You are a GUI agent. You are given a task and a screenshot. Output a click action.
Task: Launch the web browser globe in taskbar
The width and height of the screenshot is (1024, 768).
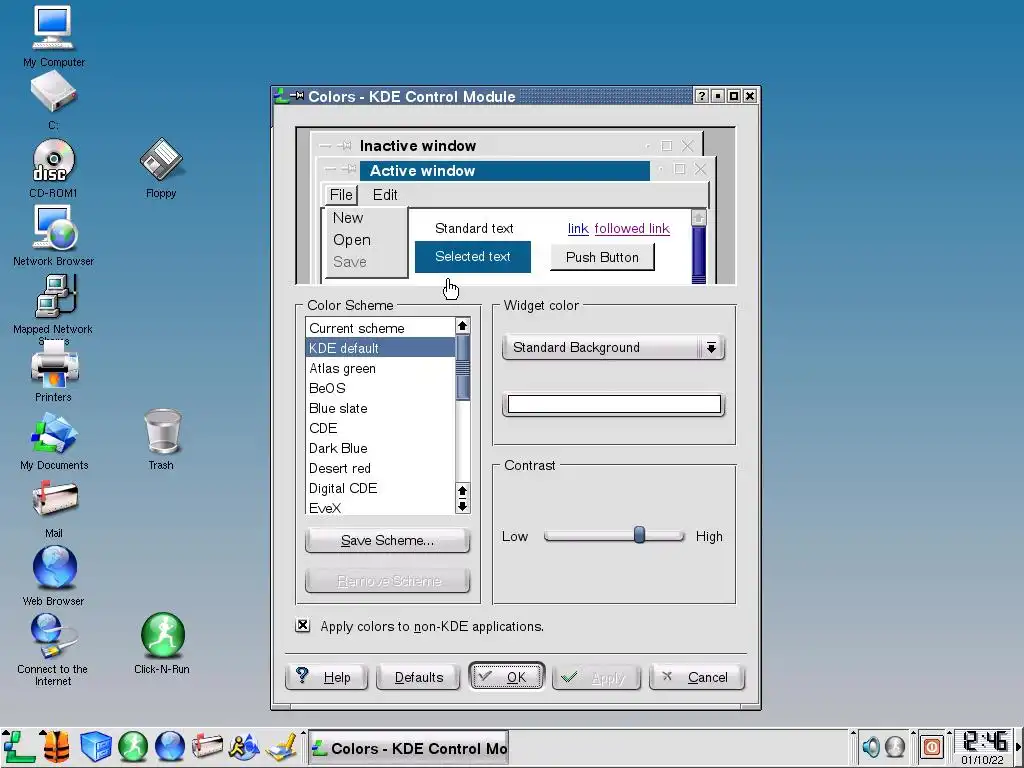click(x=170, y=746)
